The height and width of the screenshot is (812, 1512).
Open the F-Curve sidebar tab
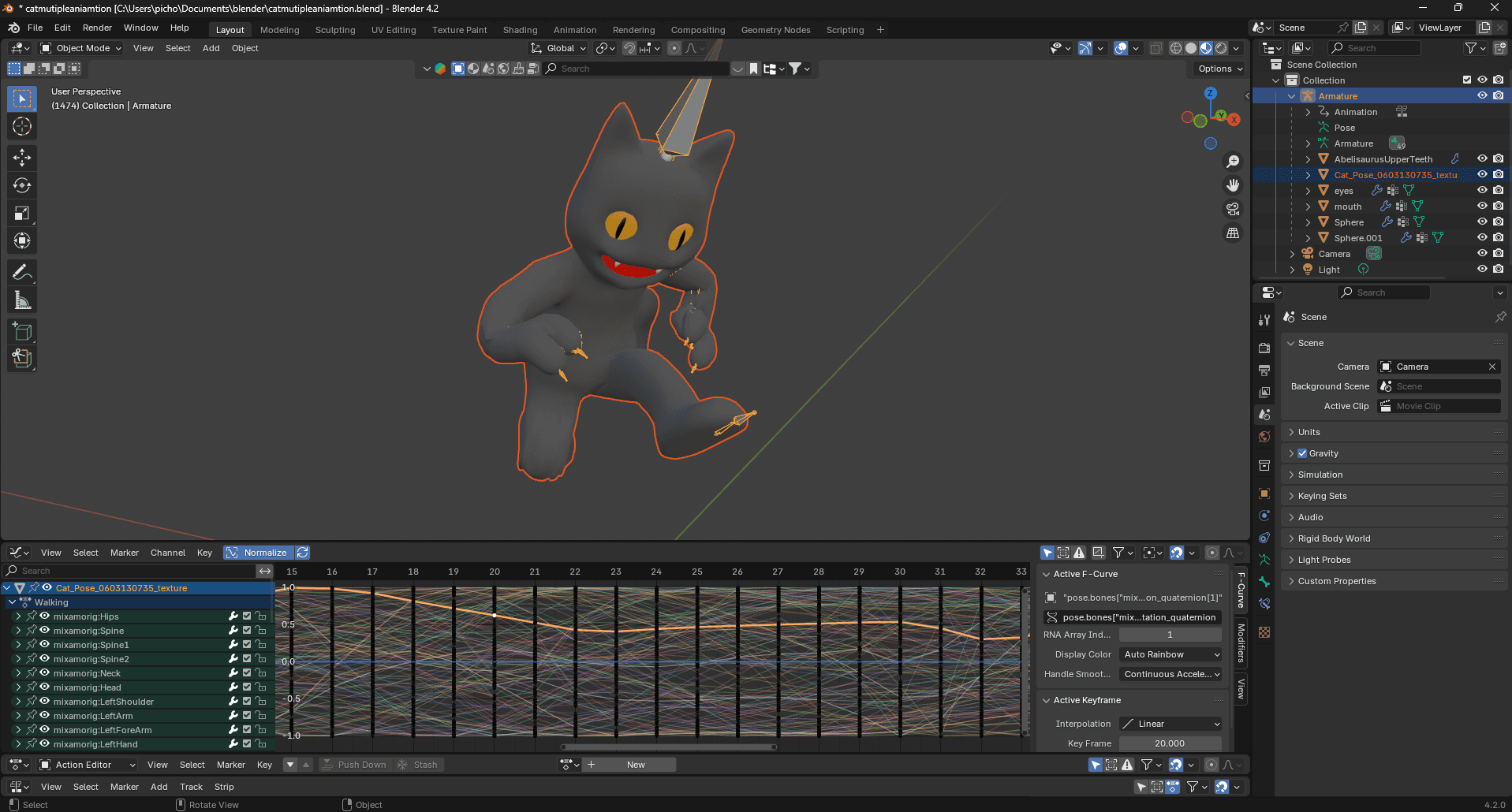tap(1241, 589)
